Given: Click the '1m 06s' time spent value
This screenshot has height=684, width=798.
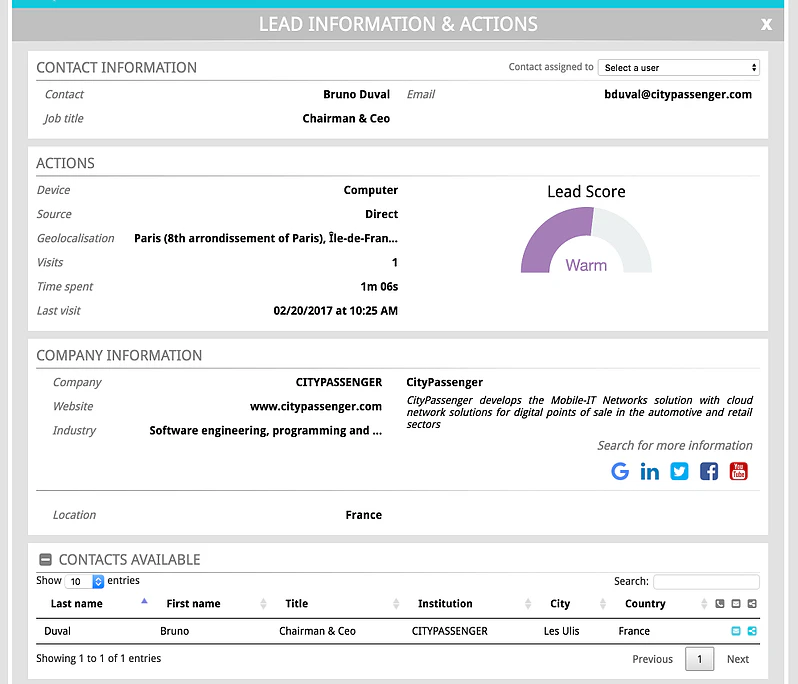Looking at the screenshot, I should [x=379, y=287].
